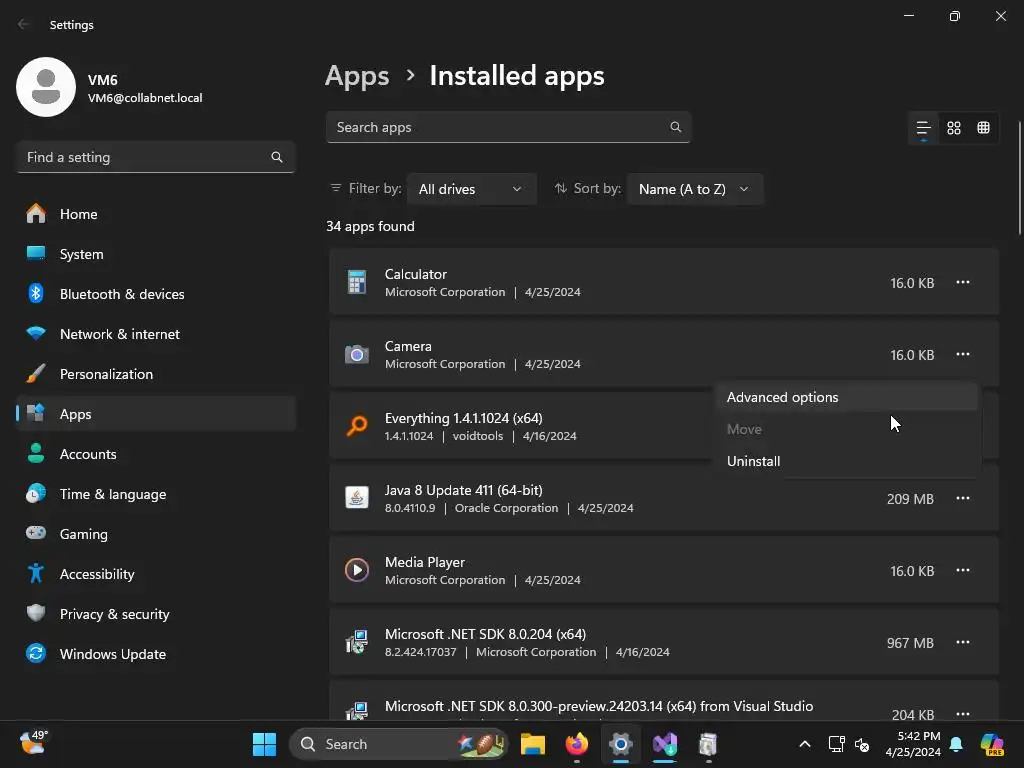Open File Explorer from taskbar
The width and height of the screenshot is (1024, 768).
point(532,744)
